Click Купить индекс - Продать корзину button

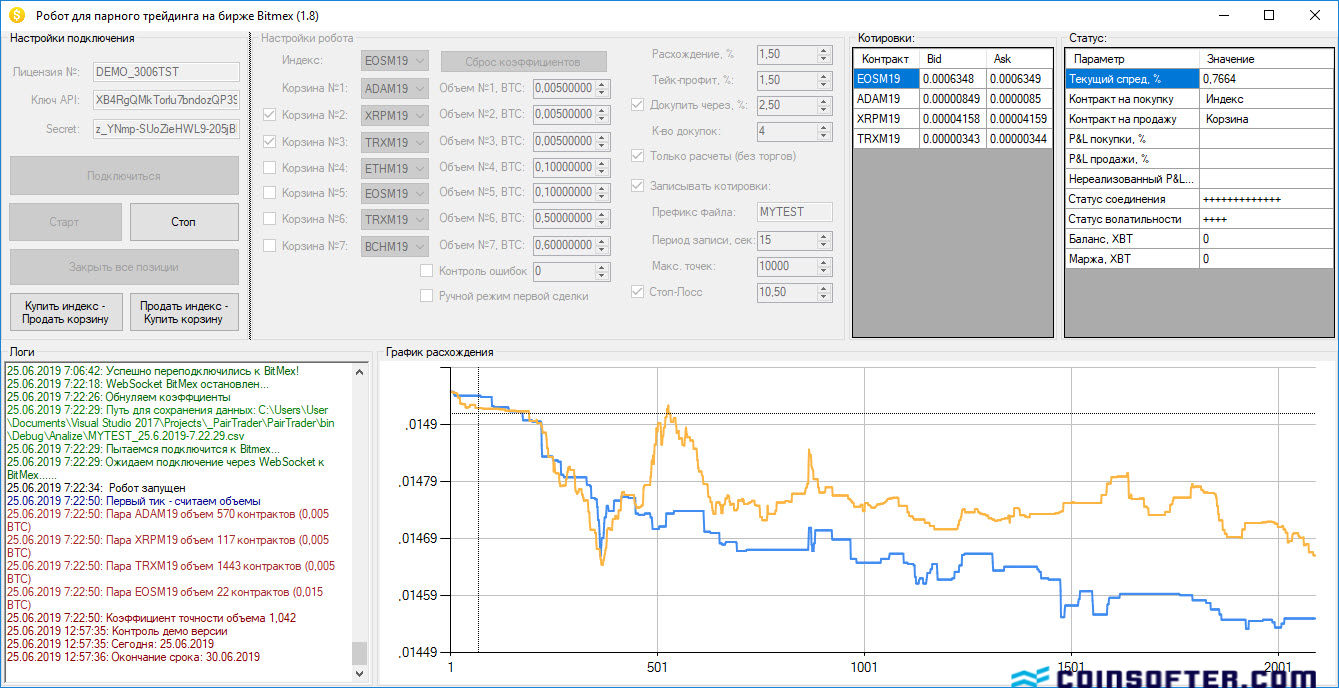pos(67,312)
